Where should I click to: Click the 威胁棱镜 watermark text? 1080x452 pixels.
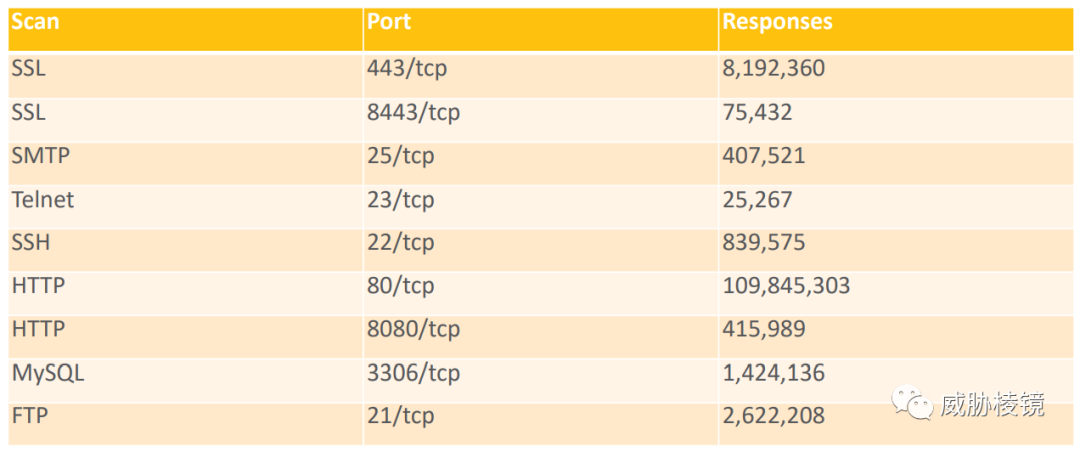point(992,404)
